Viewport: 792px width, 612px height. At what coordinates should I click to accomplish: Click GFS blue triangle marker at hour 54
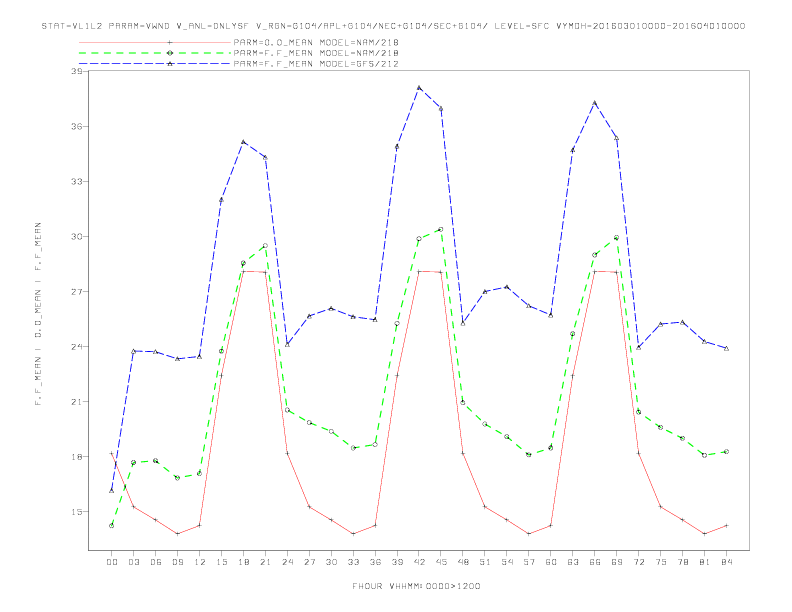pyautogui.click(x=507, y=287)
